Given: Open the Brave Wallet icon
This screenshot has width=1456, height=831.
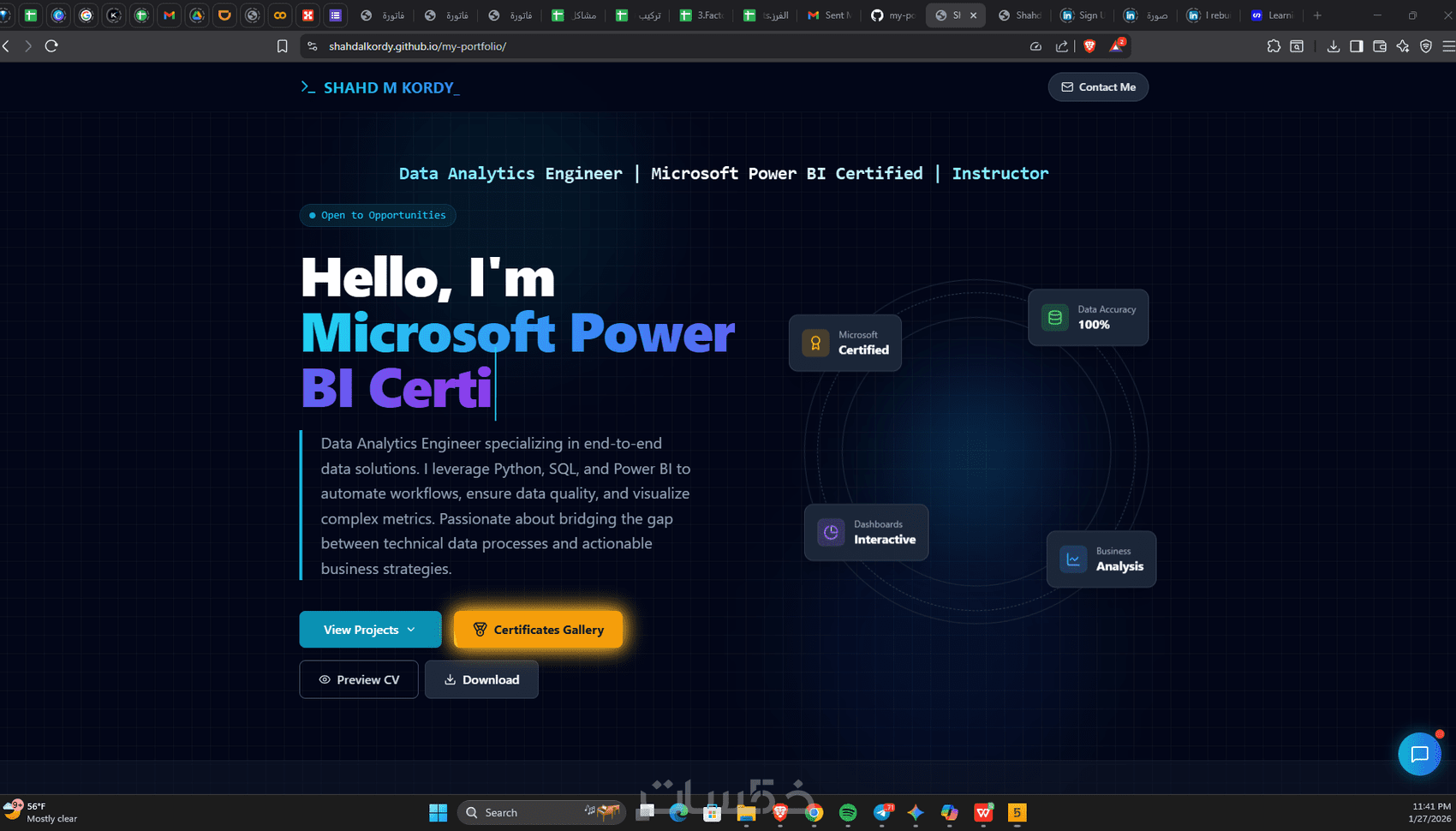Looking at the screenshot, I should 1380,46.
